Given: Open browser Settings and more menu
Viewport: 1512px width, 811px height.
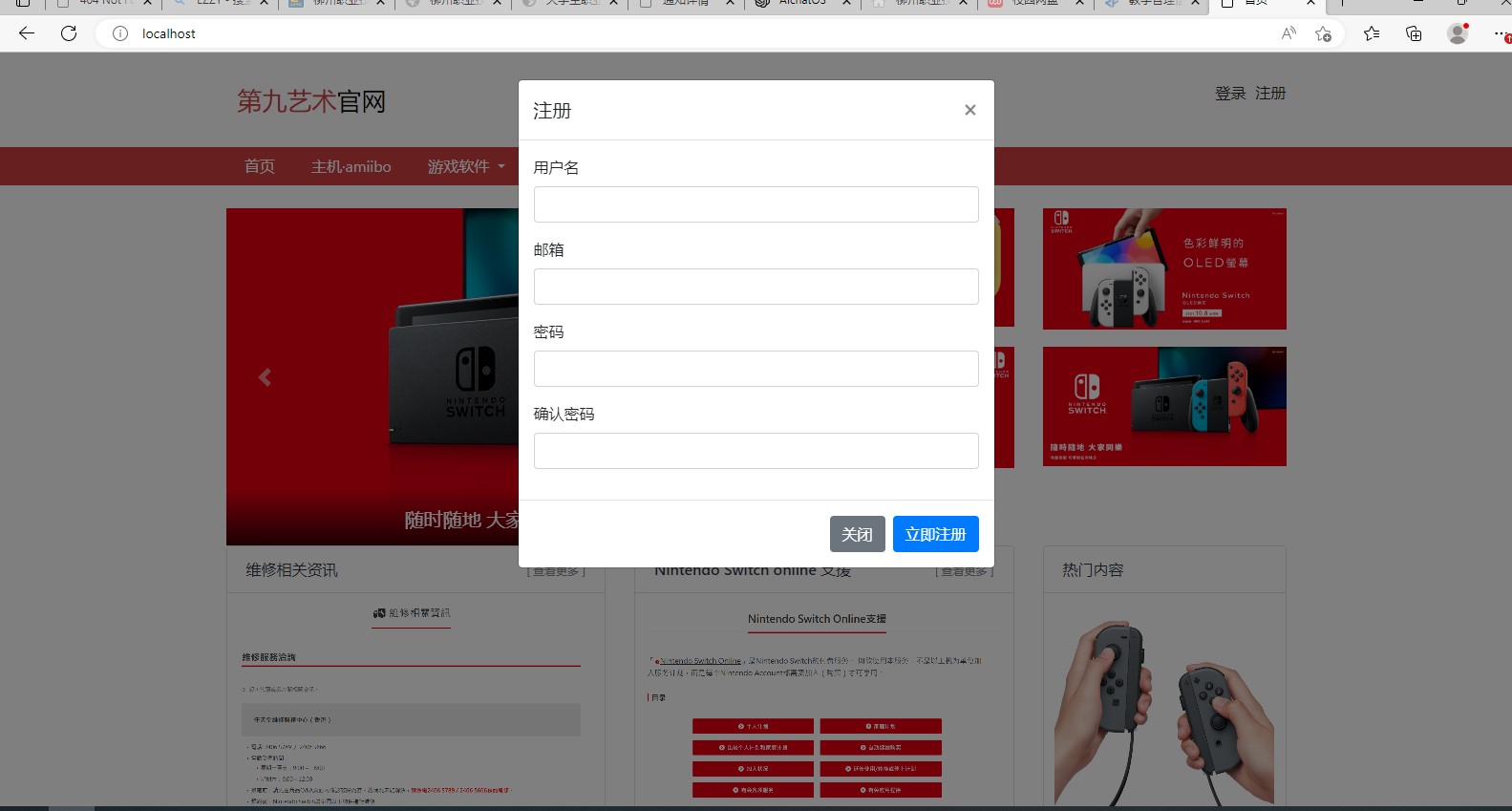Looking at the screenshot, I should 1501,33.
